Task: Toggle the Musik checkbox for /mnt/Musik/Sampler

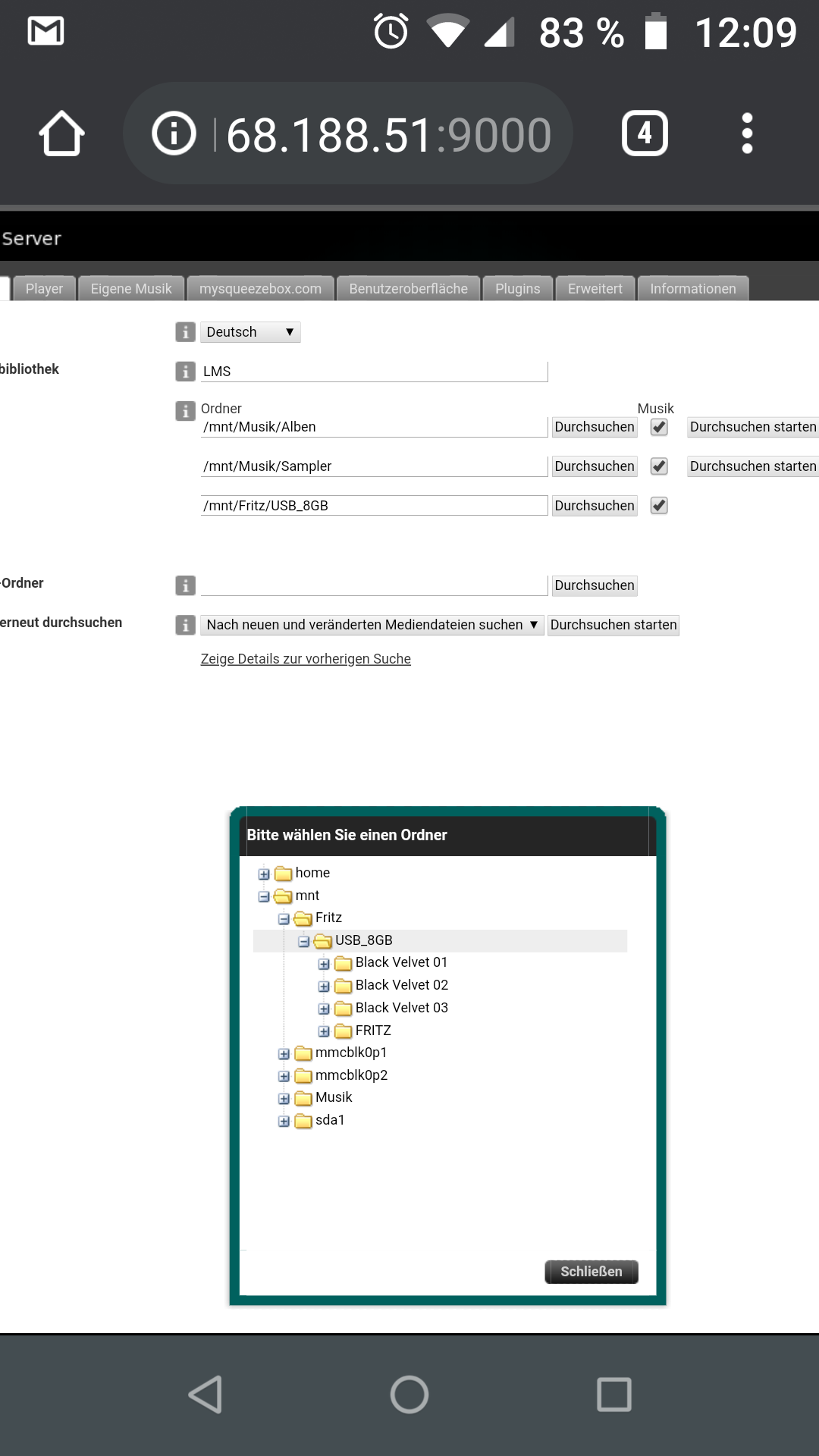Action: tap(659, 466)
